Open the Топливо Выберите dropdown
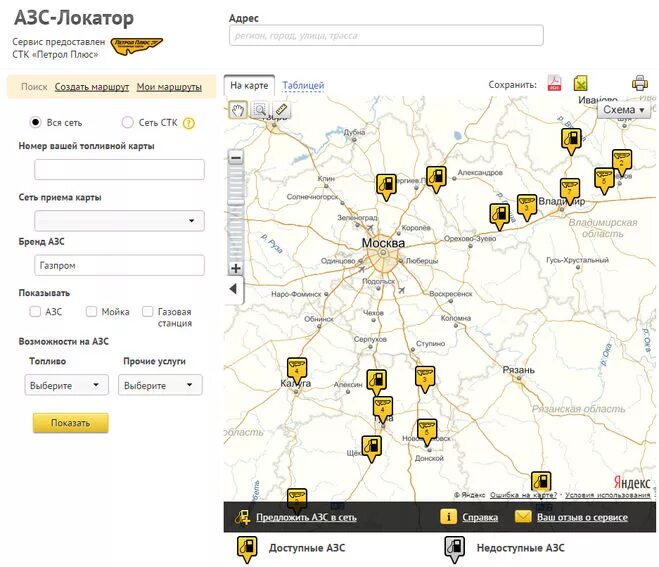 click(66, 385)
